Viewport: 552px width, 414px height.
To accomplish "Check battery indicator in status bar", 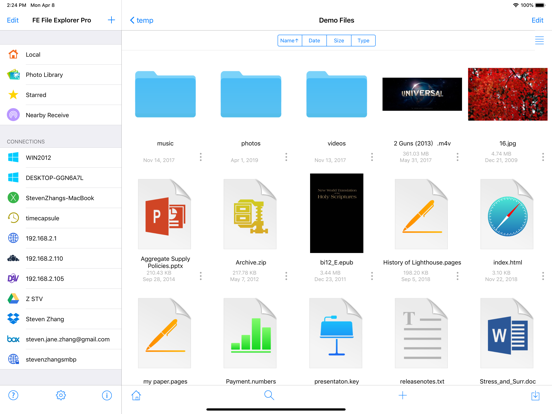I will click(540, 5).
